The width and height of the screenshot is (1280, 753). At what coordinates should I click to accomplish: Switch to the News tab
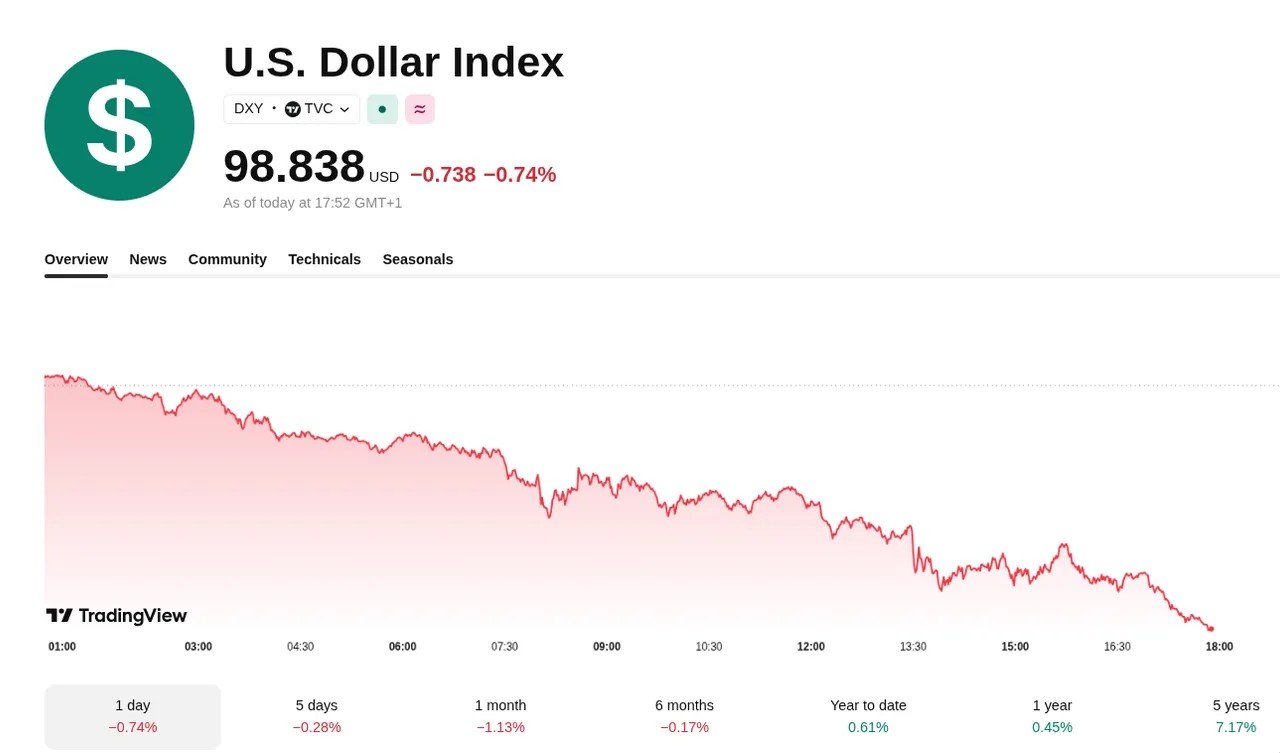tap(148, 259)
